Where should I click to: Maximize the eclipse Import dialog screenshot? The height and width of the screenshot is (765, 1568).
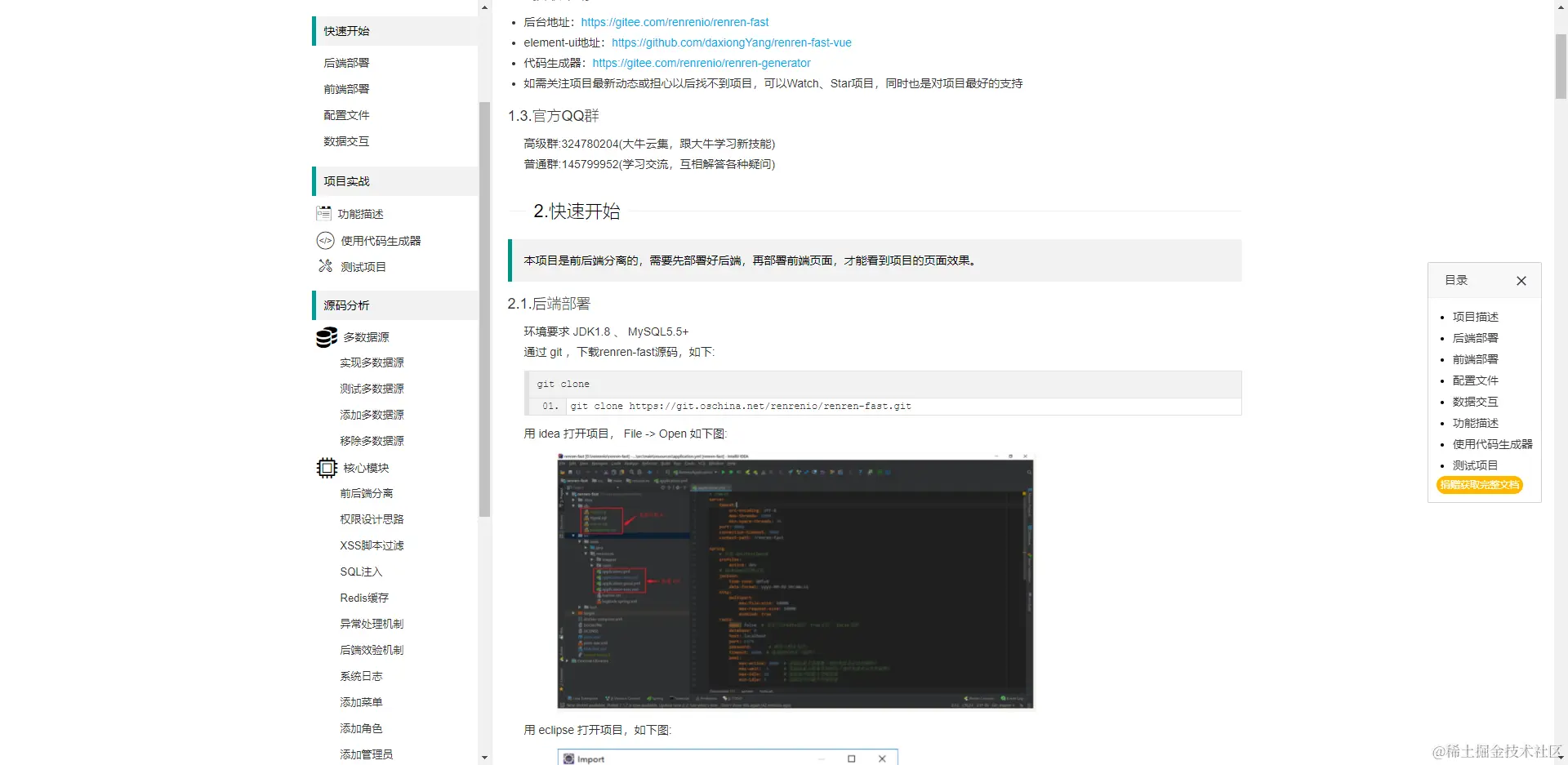[x=851, y=758]
